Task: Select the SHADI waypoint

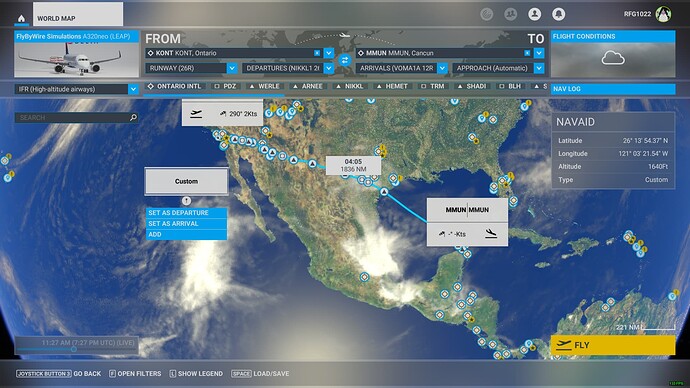Action: pos(471,86)
